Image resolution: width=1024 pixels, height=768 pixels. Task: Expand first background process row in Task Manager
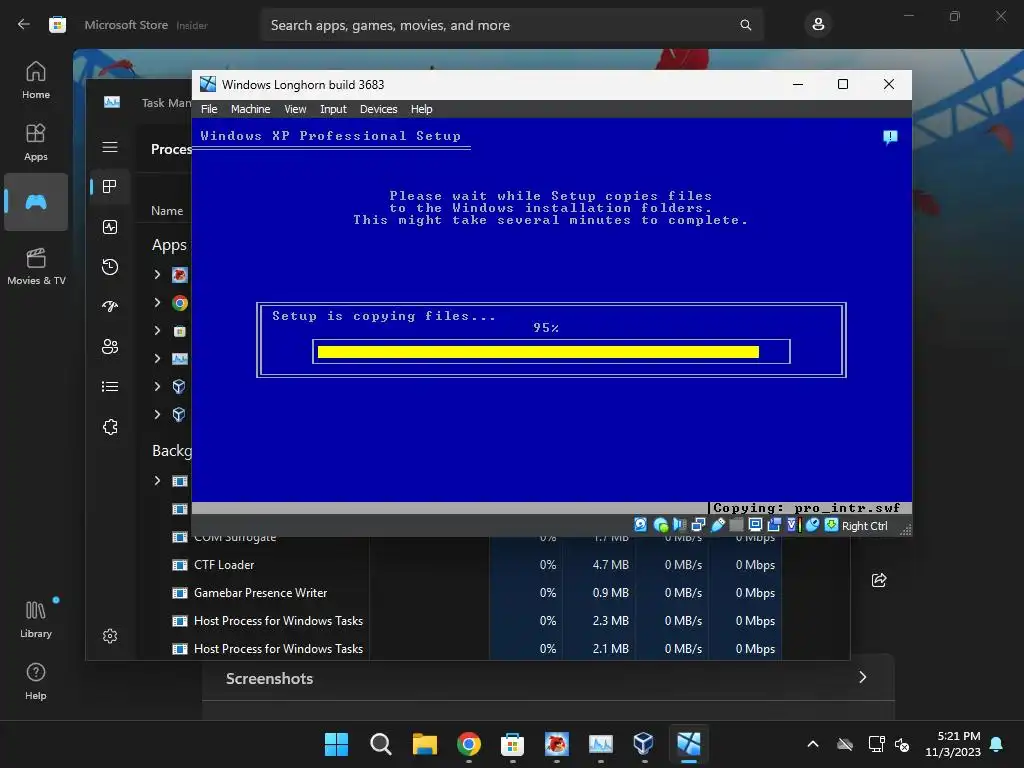[157, 481]
